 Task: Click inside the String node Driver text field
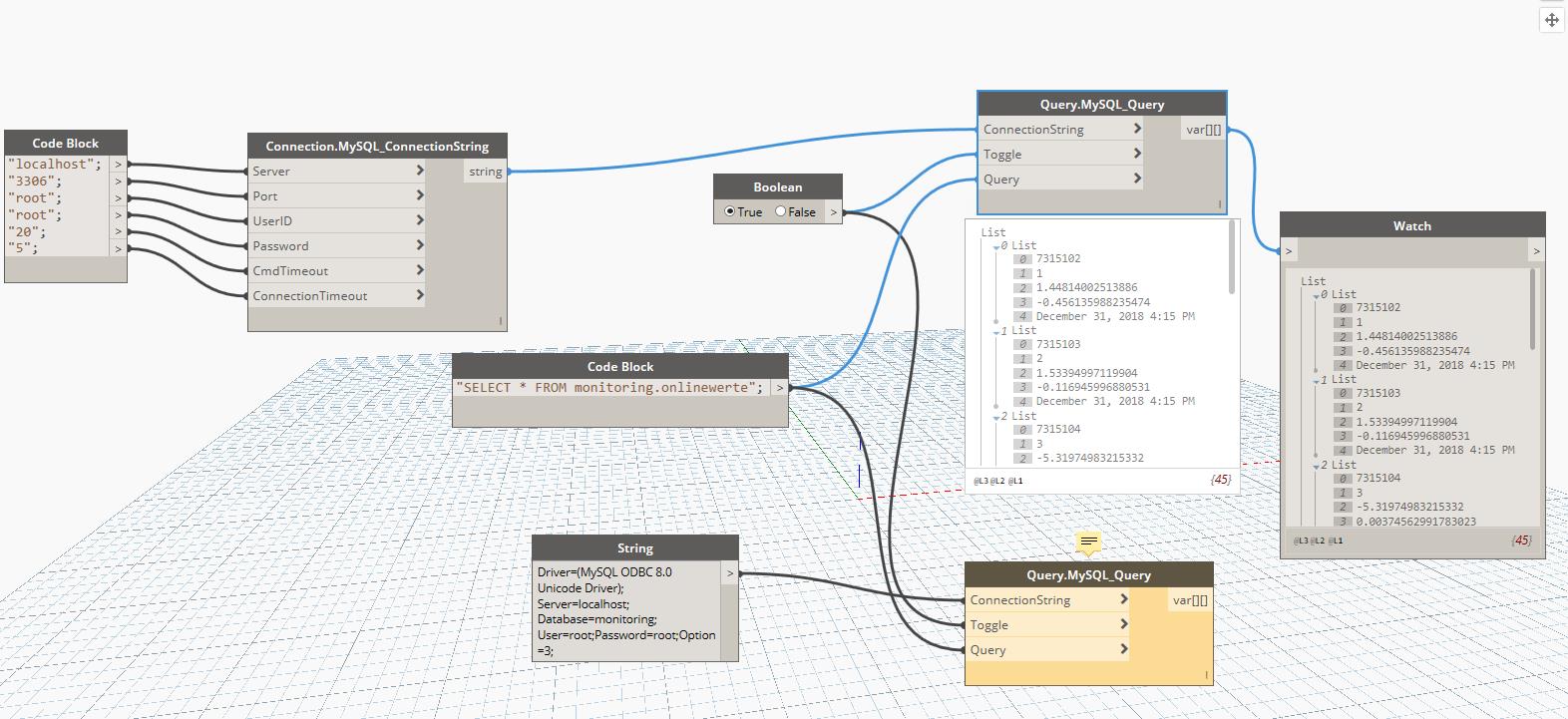tap(626, 611)
